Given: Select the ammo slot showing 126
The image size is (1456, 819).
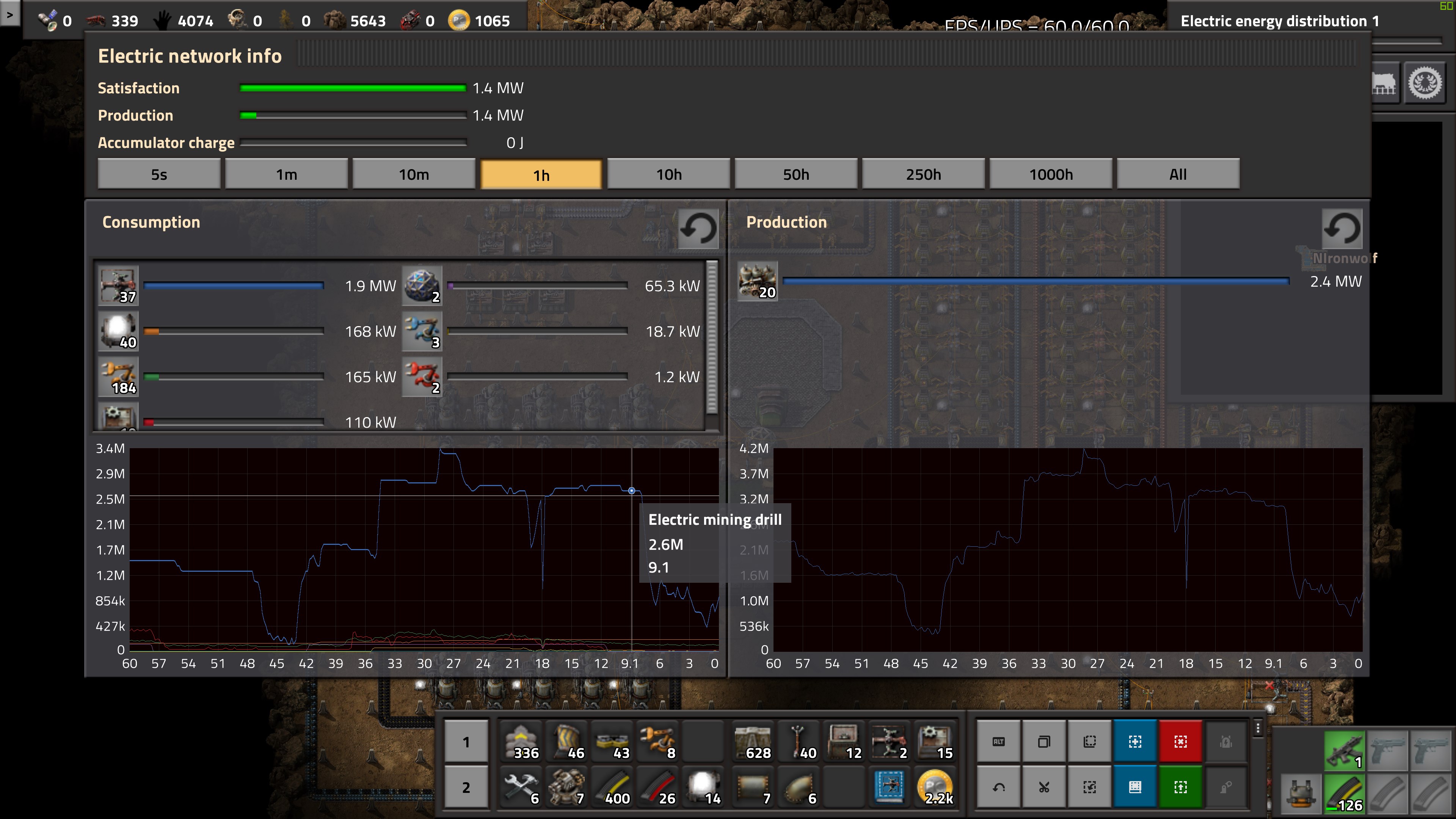Looking at the screenshot, I should (x=1345, y=794).
